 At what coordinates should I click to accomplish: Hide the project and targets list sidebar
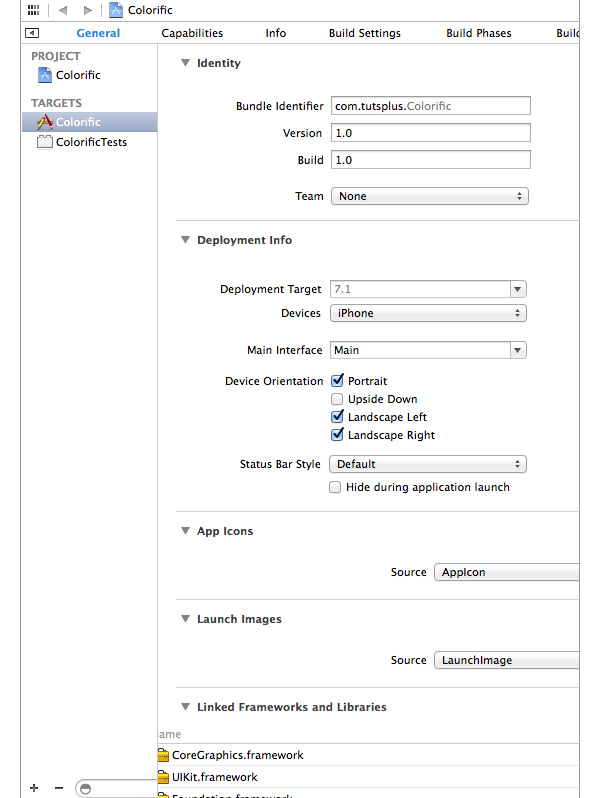pos(32,33)
